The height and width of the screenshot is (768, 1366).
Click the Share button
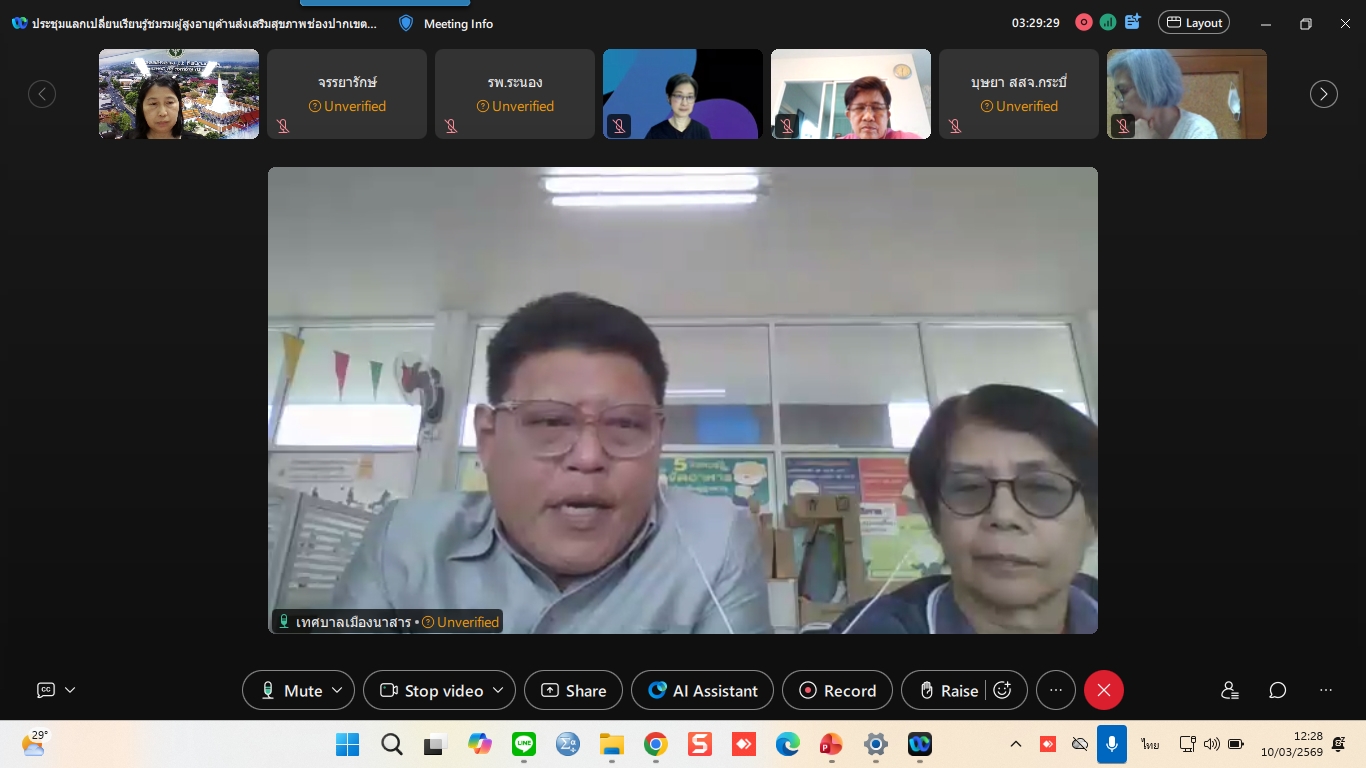point(573,690)
